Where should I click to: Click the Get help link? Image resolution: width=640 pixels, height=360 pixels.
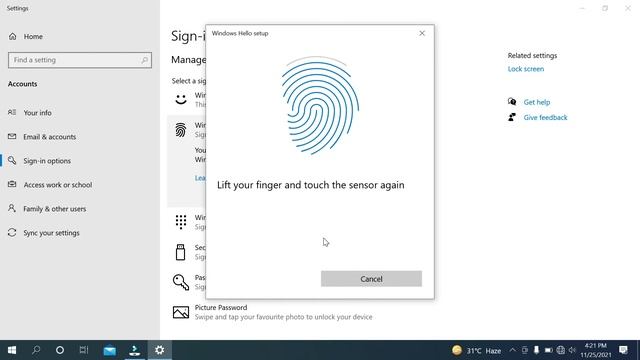coord(537,102)
